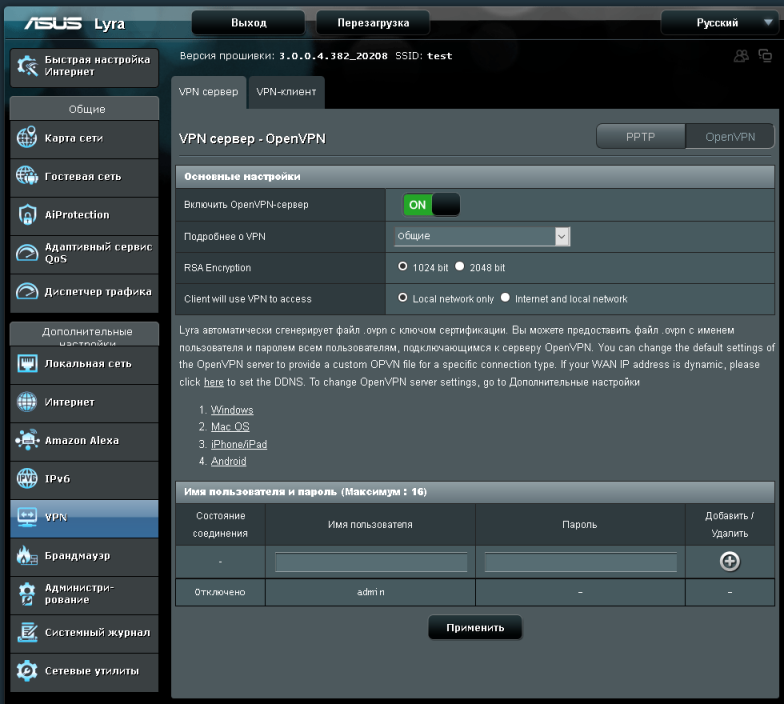The width and height of the screenshot is (784, 704).
Task: Open AiProtection menu item
Action: 84,216
